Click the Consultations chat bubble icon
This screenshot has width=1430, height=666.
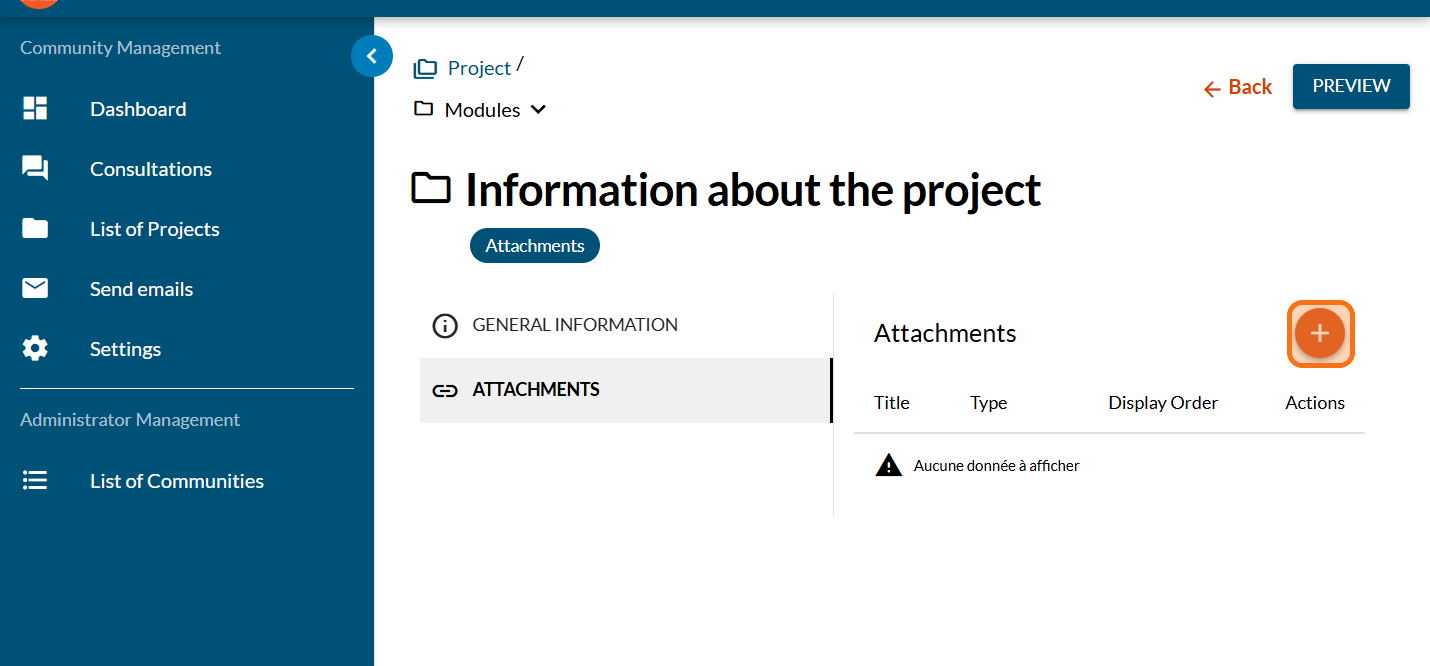point(35,169)
